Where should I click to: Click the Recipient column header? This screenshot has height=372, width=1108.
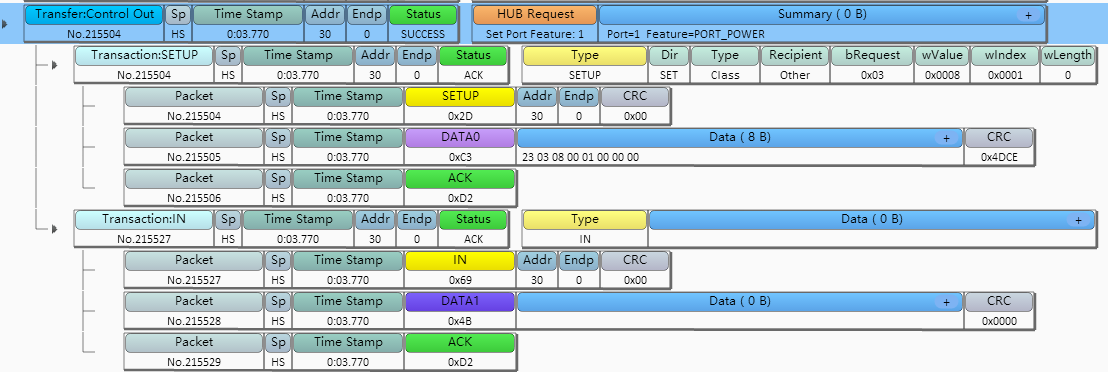coord(796,55)
